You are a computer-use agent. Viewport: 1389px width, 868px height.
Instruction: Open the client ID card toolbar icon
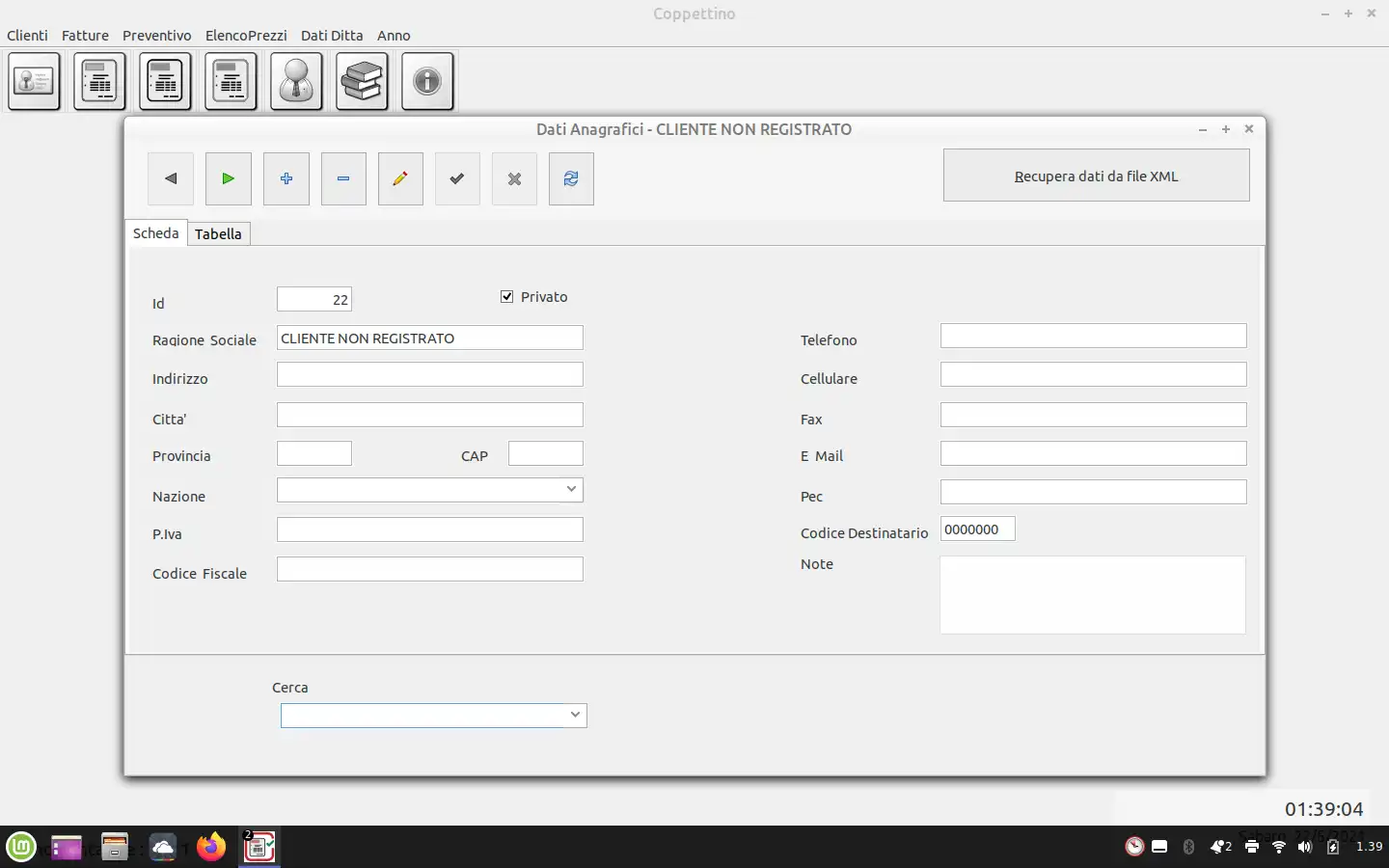(x=35, y=81)
